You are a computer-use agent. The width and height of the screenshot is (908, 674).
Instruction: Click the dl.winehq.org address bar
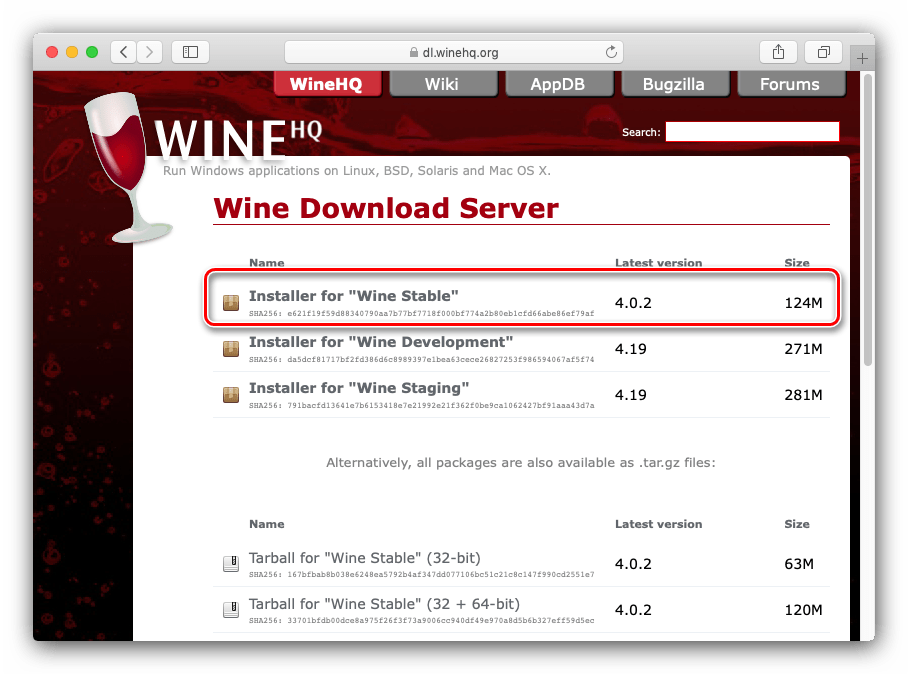click(x=453, y=52)
